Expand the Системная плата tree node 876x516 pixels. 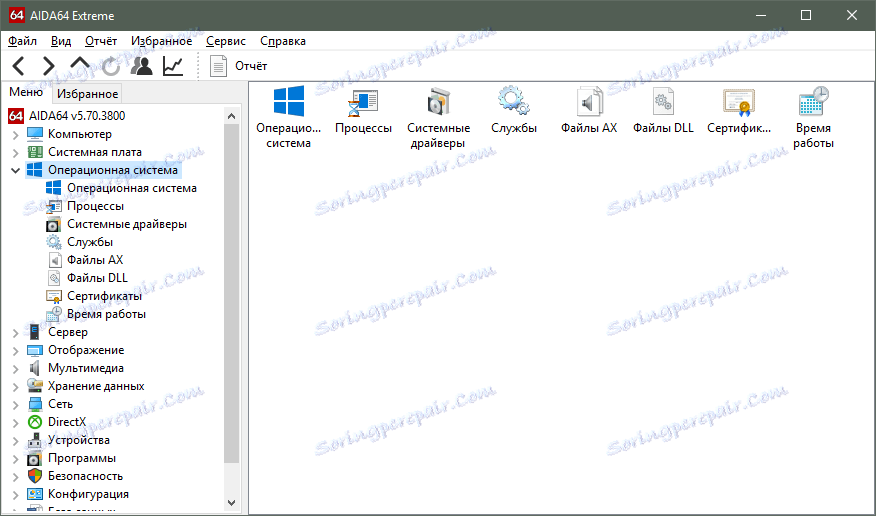tap(16, 152)
